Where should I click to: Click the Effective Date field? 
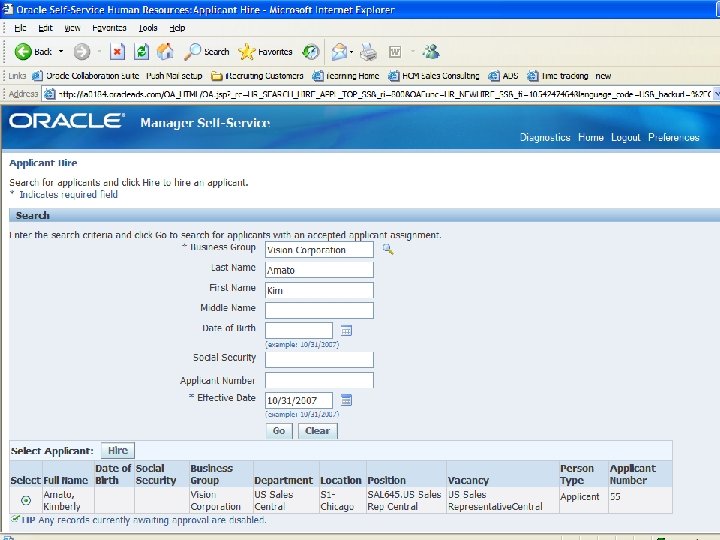point(299,400)
